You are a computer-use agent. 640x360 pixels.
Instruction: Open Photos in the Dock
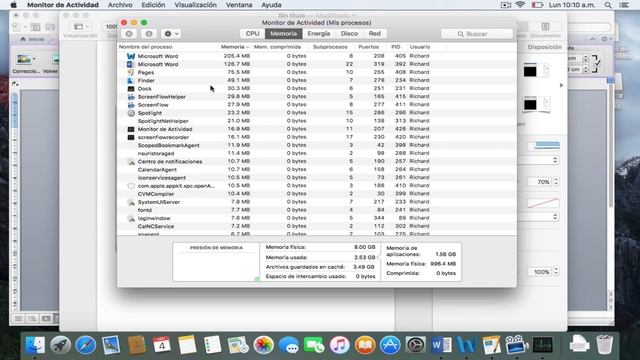263,345
